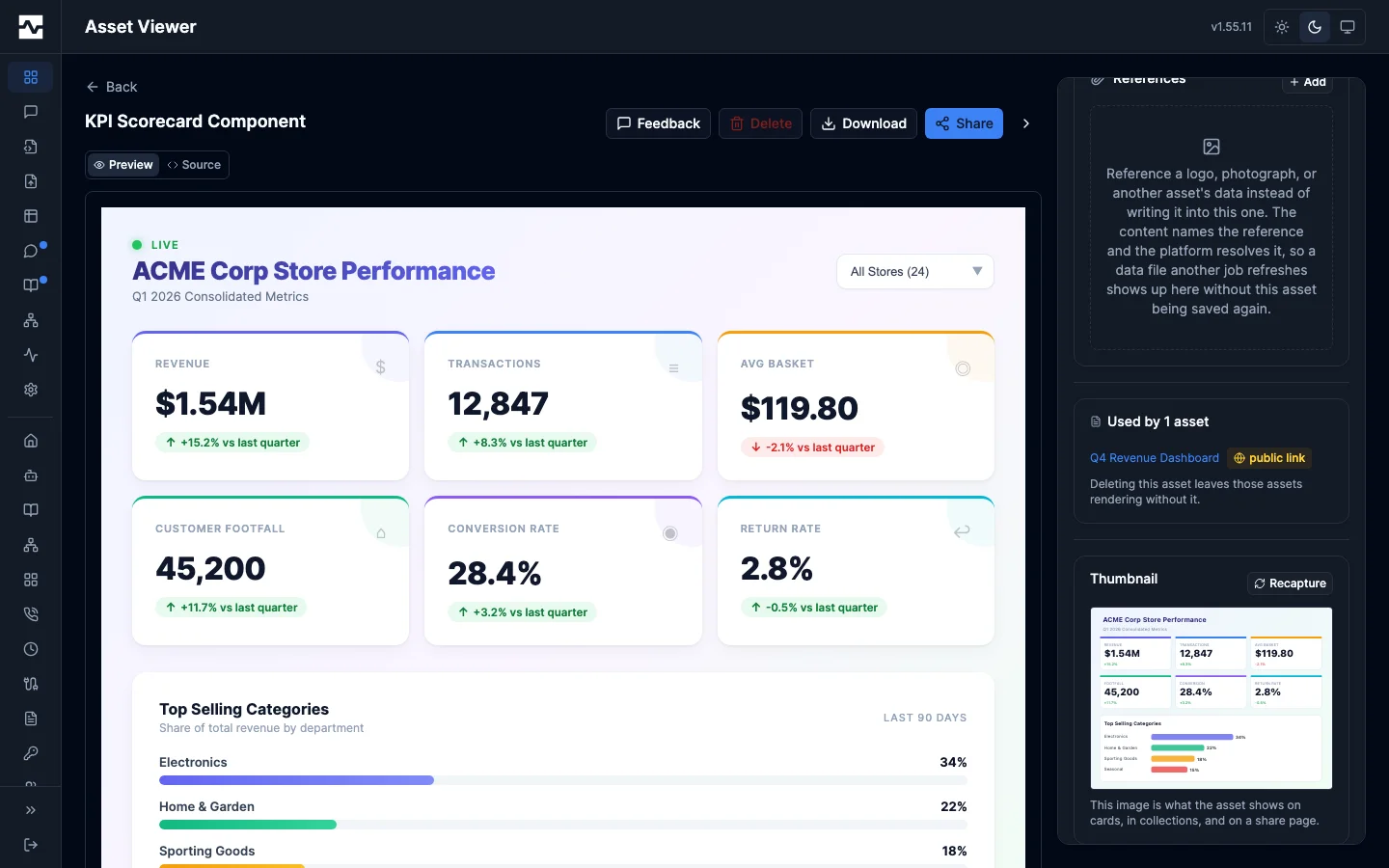Screen dimensions: 1389x868
Task: Go to the home sidebar icon
Action: tap(31, 441)
